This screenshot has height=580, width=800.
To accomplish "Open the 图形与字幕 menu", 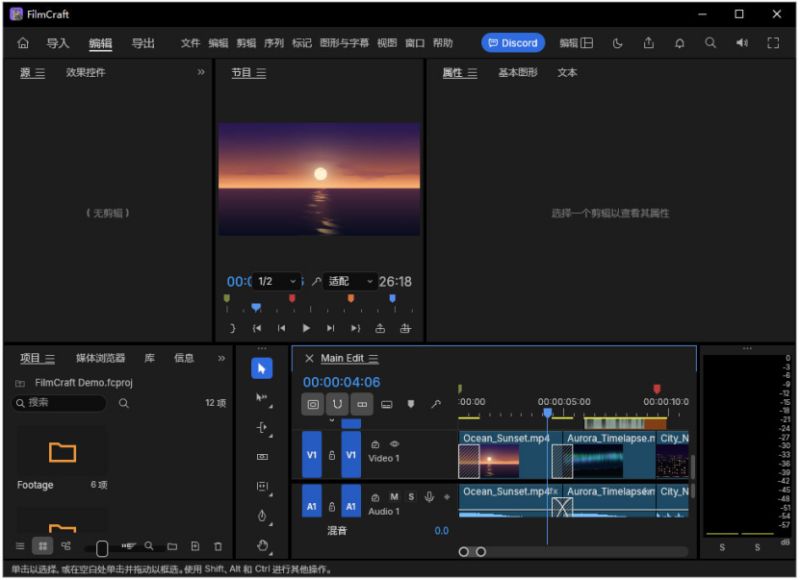I will [344, 43].
